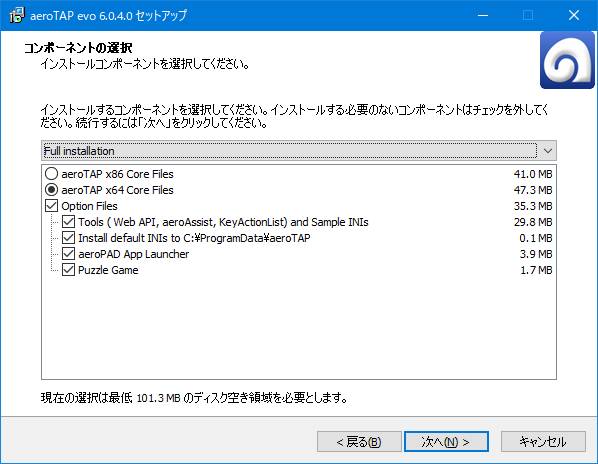Proceed with the 次へ(N) button
This screenshot has width=598, height=464.
(x=446, y=442)
